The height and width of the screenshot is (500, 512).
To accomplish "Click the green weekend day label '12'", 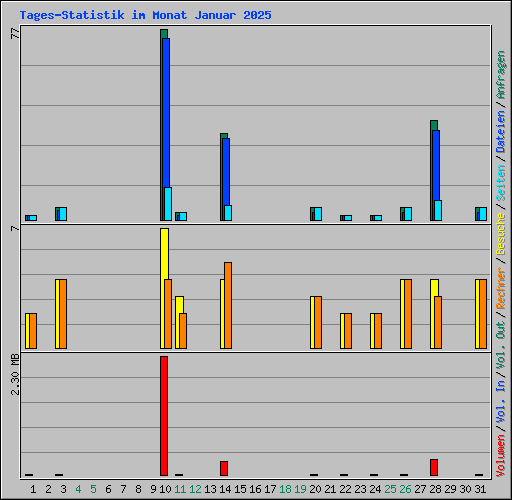I will (195, 489).
